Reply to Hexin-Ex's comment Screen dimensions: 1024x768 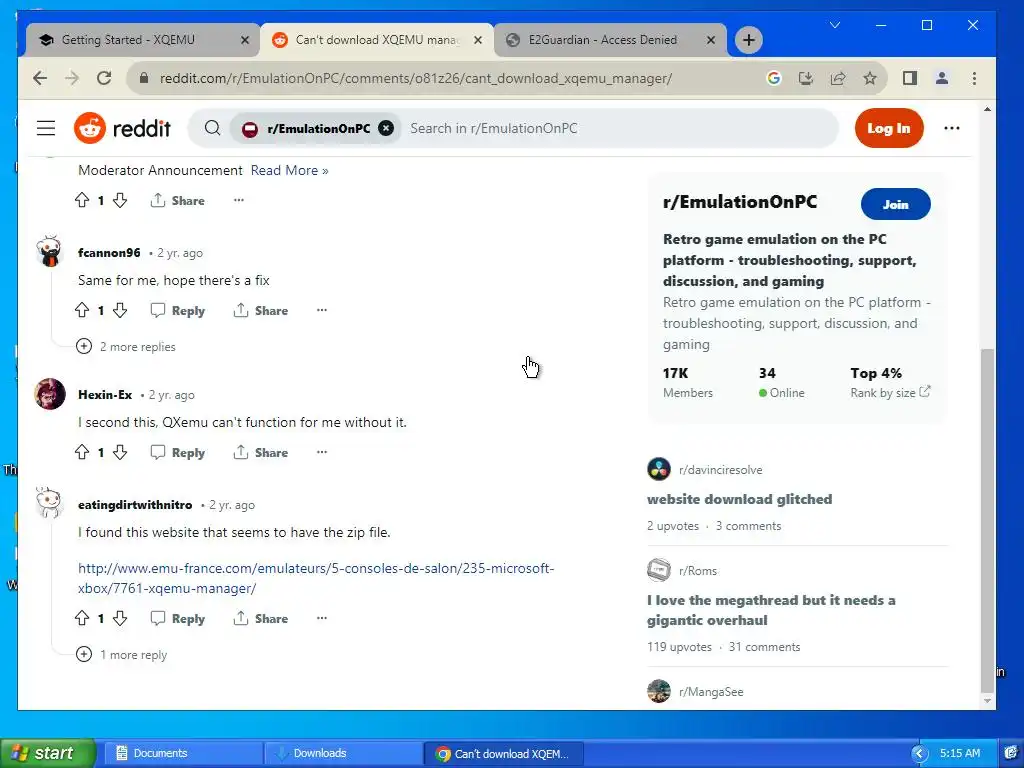[x=178, y=452]
